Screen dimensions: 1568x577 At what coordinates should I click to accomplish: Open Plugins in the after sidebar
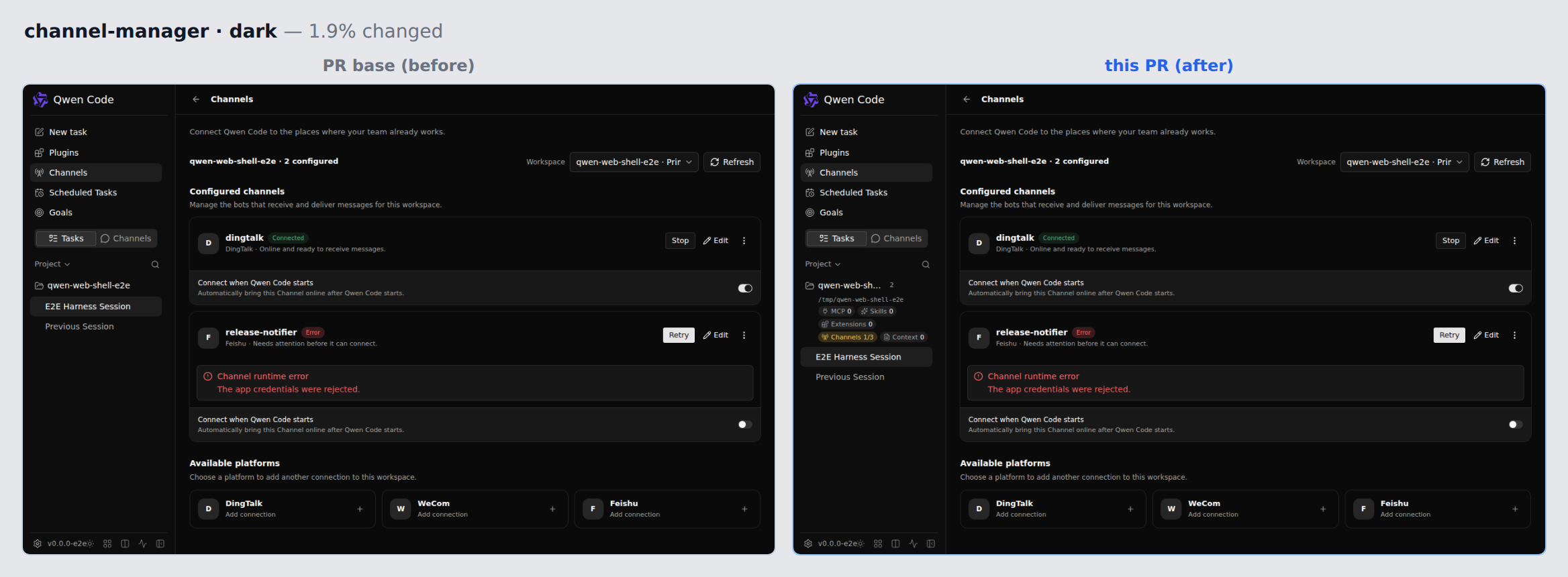(867, 153)
